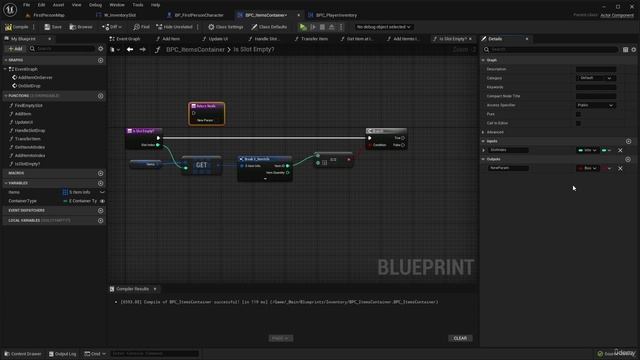
Task: Select the TransferItem function in the list
Action: click(x=27, y=139)
